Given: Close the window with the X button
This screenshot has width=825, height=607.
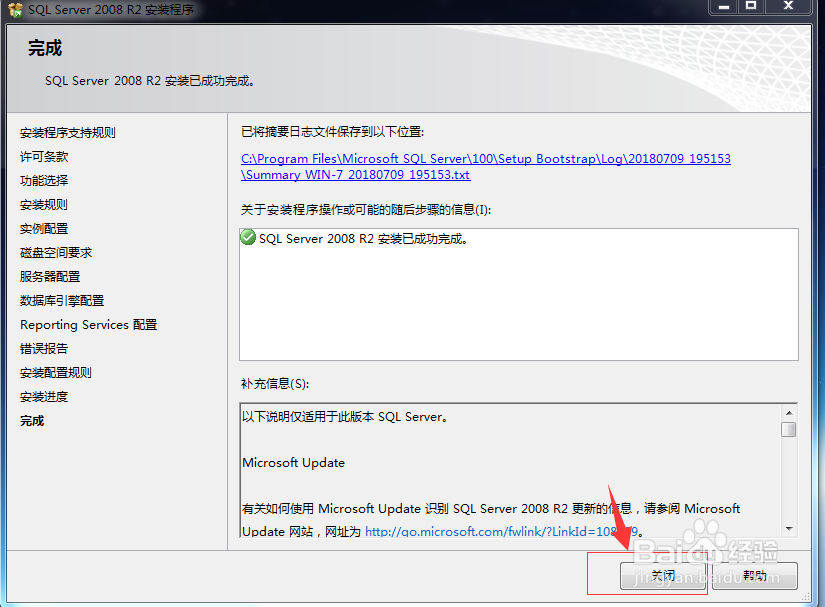Looking at the screenshot, I should point(788,6).
